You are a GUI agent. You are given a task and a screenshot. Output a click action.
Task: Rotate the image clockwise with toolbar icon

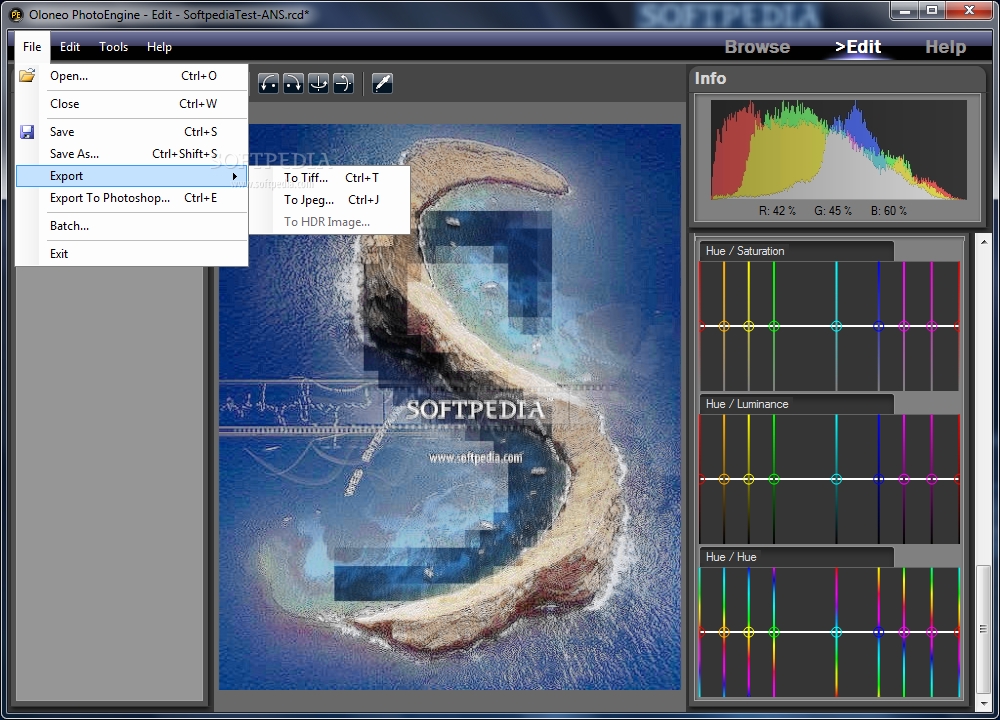[293, 83]
